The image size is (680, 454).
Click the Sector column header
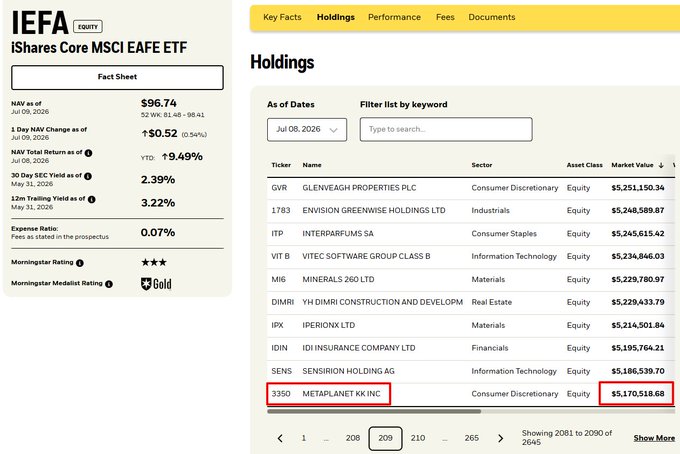coord(482,165)
